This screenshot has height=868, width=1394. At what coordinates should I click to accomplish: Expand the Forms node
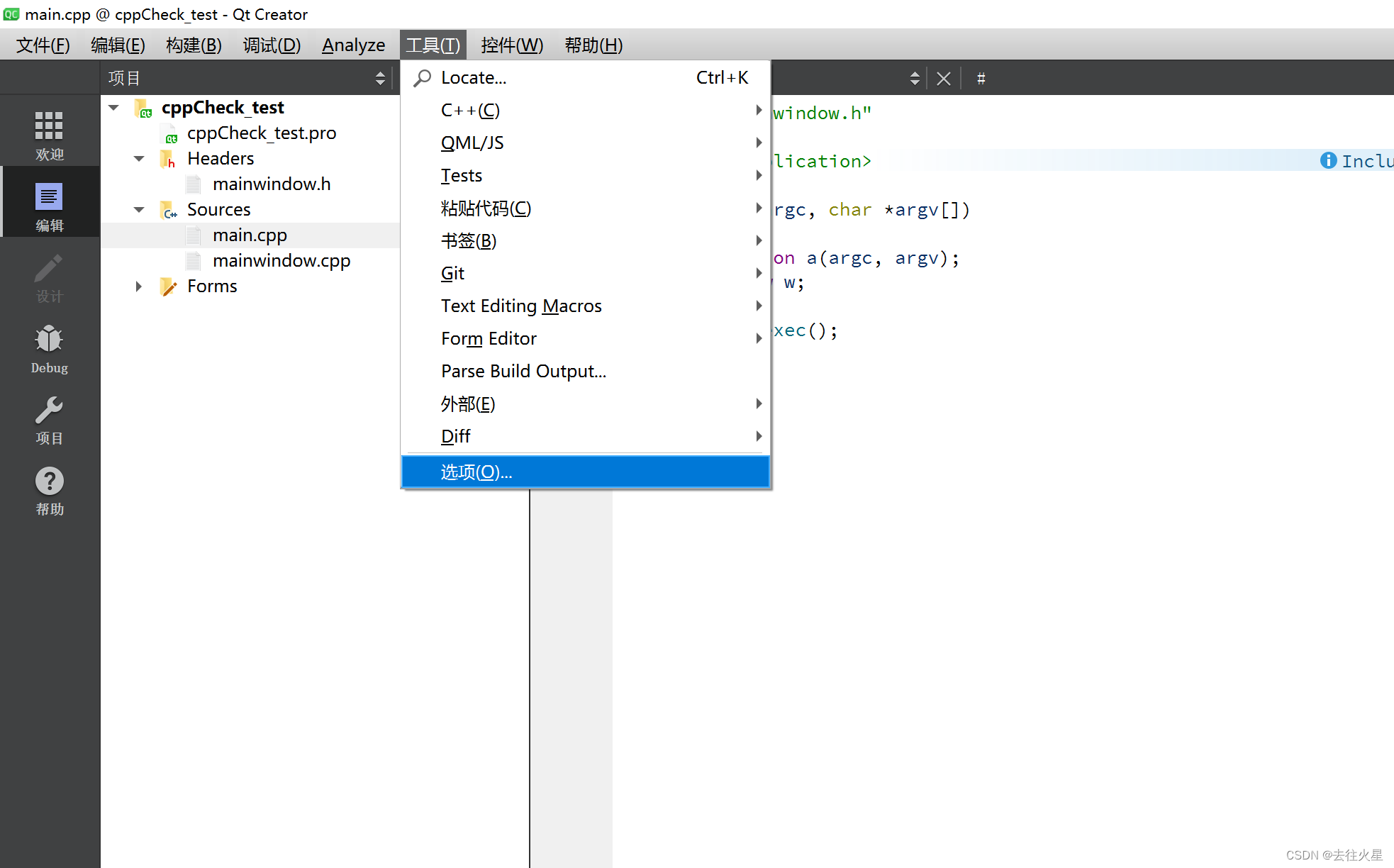[138, 286]
